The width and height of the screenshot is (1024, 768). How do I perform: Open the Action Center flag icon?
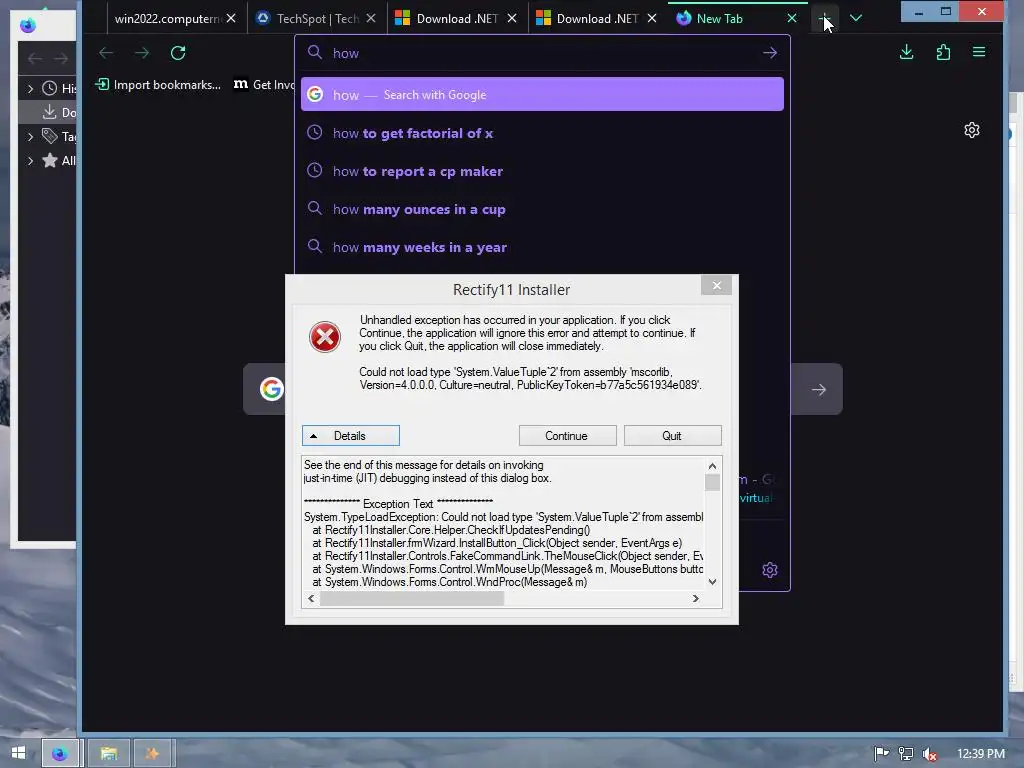coord(881,754)
